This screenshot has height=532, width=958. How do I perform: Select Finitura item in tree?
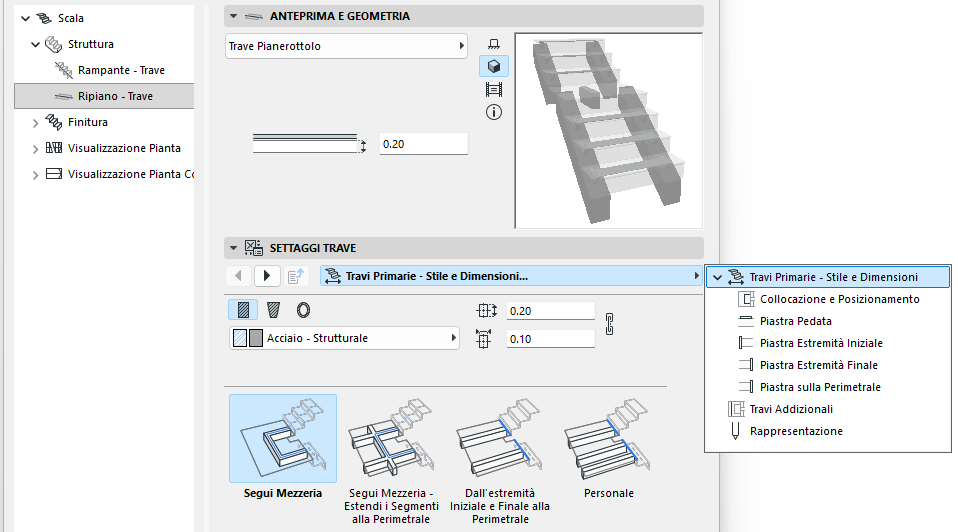(87, 122)
